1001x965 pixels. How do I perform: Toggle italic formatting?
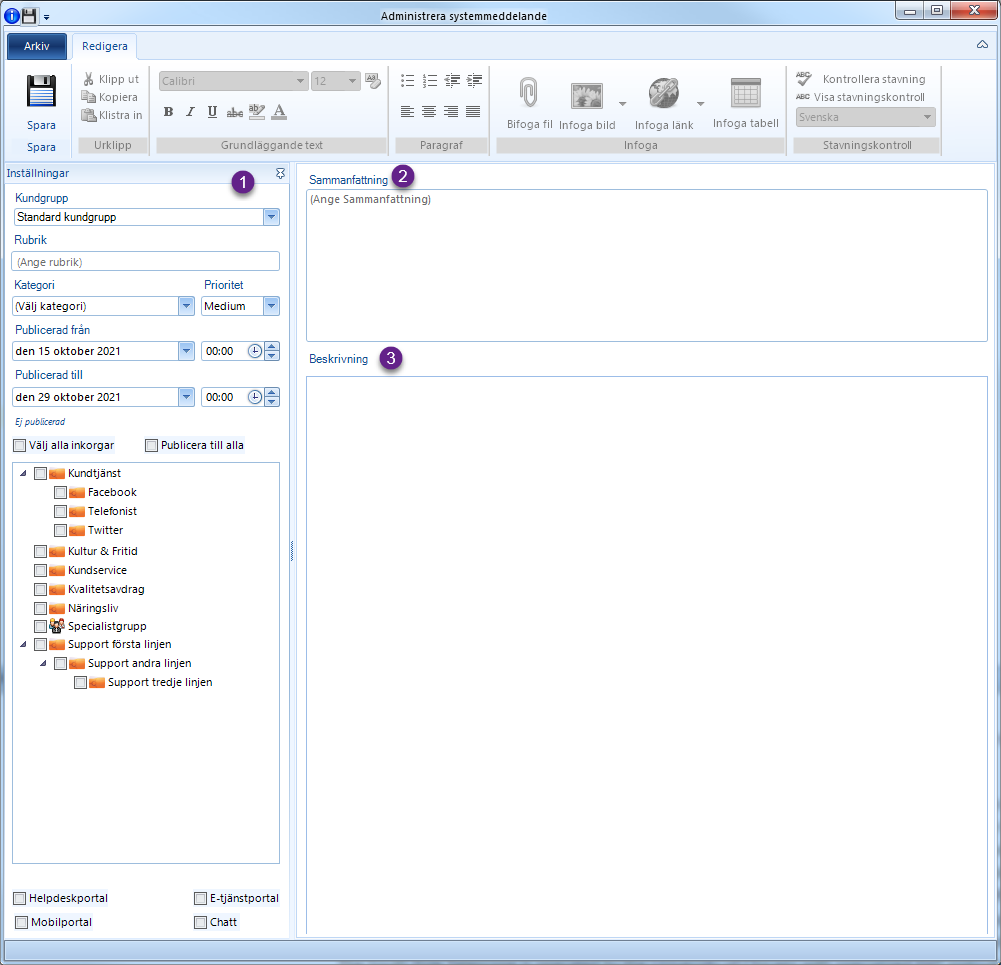190,112
